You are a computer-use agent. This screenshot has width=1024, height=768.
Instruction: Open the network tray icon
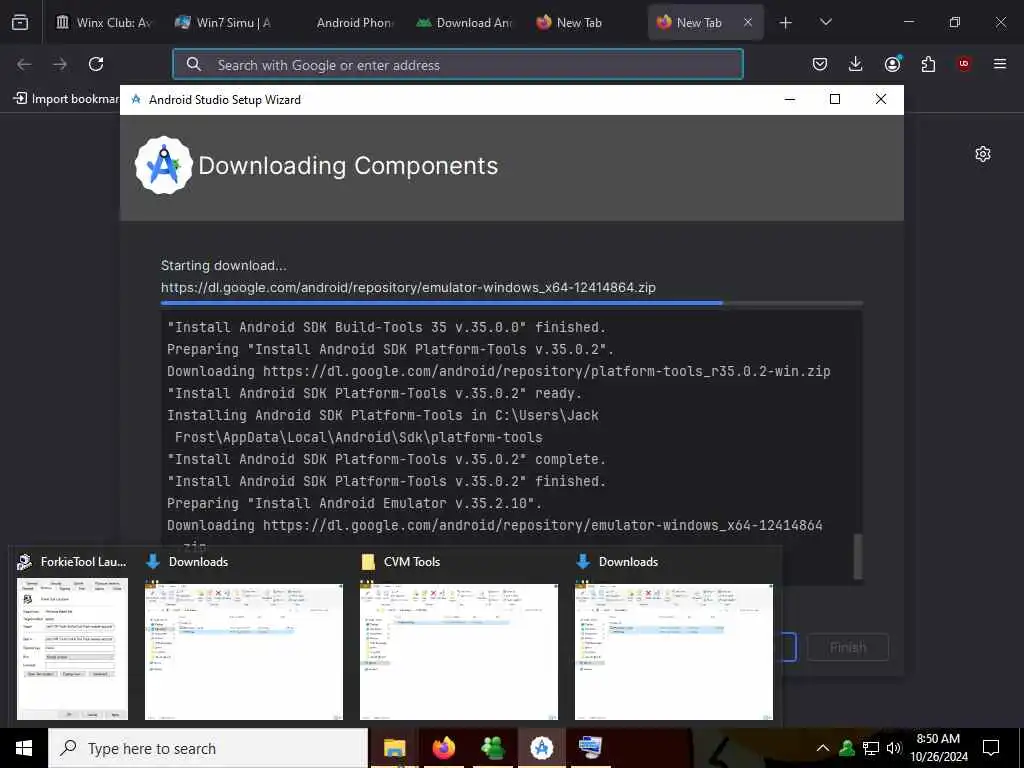tap(871, 748)
